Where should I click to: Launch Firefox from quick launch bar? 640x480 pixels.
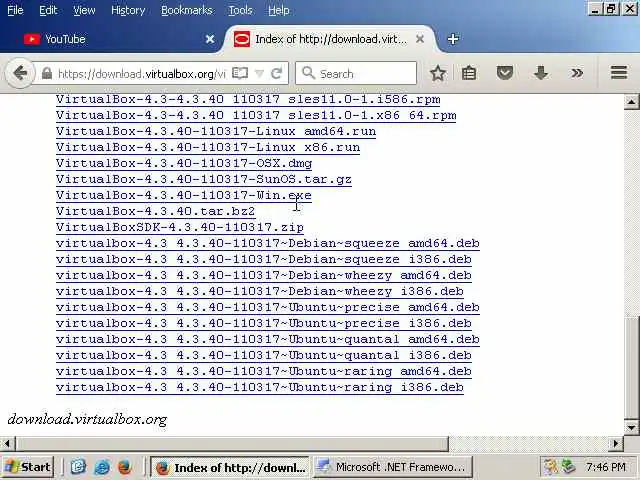[124, 467]
